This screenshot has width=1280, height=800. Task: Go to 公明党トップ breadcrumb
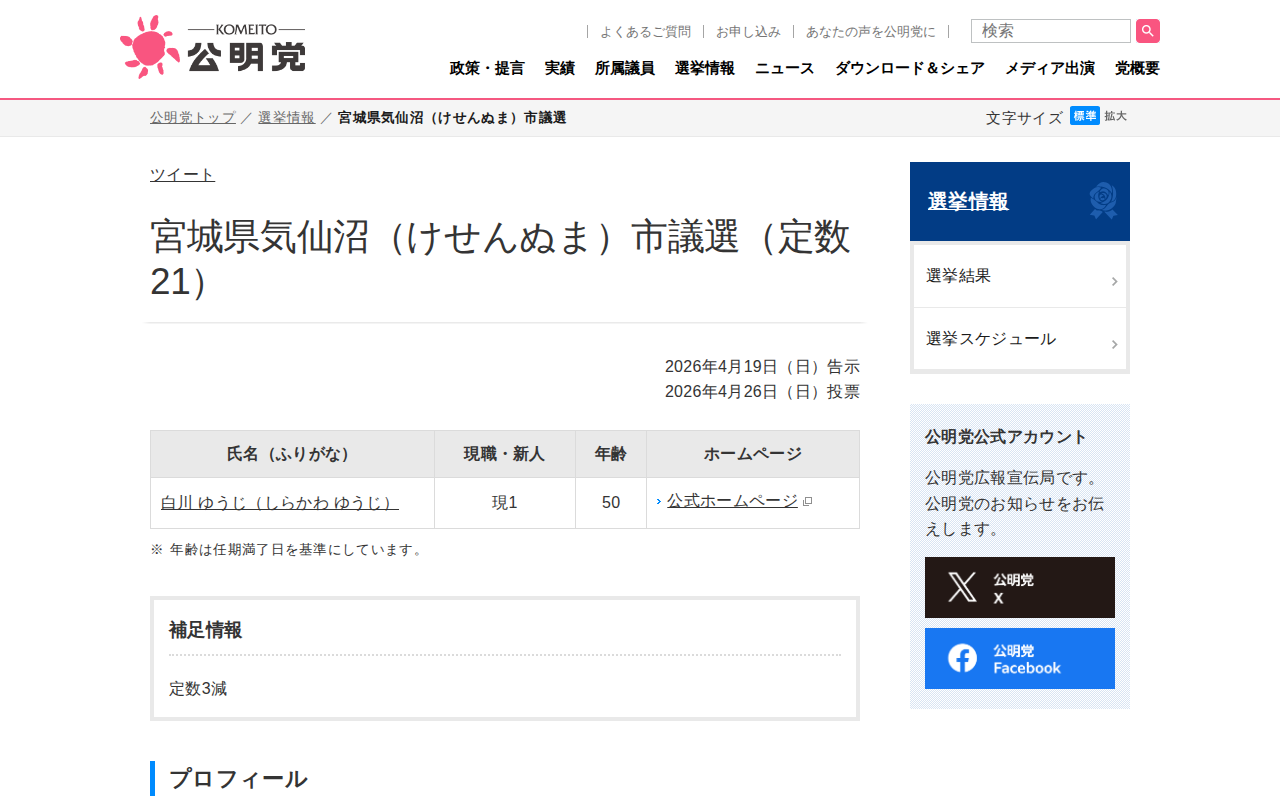click(193, 118)
